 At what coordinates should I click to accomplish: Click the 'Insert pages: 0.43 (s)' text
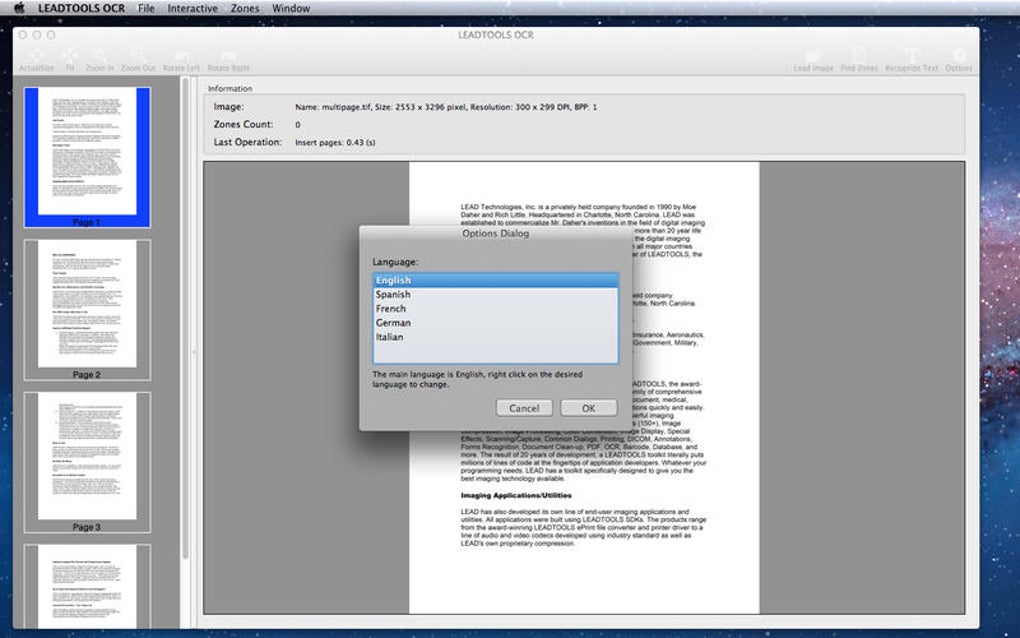point(335,142)
